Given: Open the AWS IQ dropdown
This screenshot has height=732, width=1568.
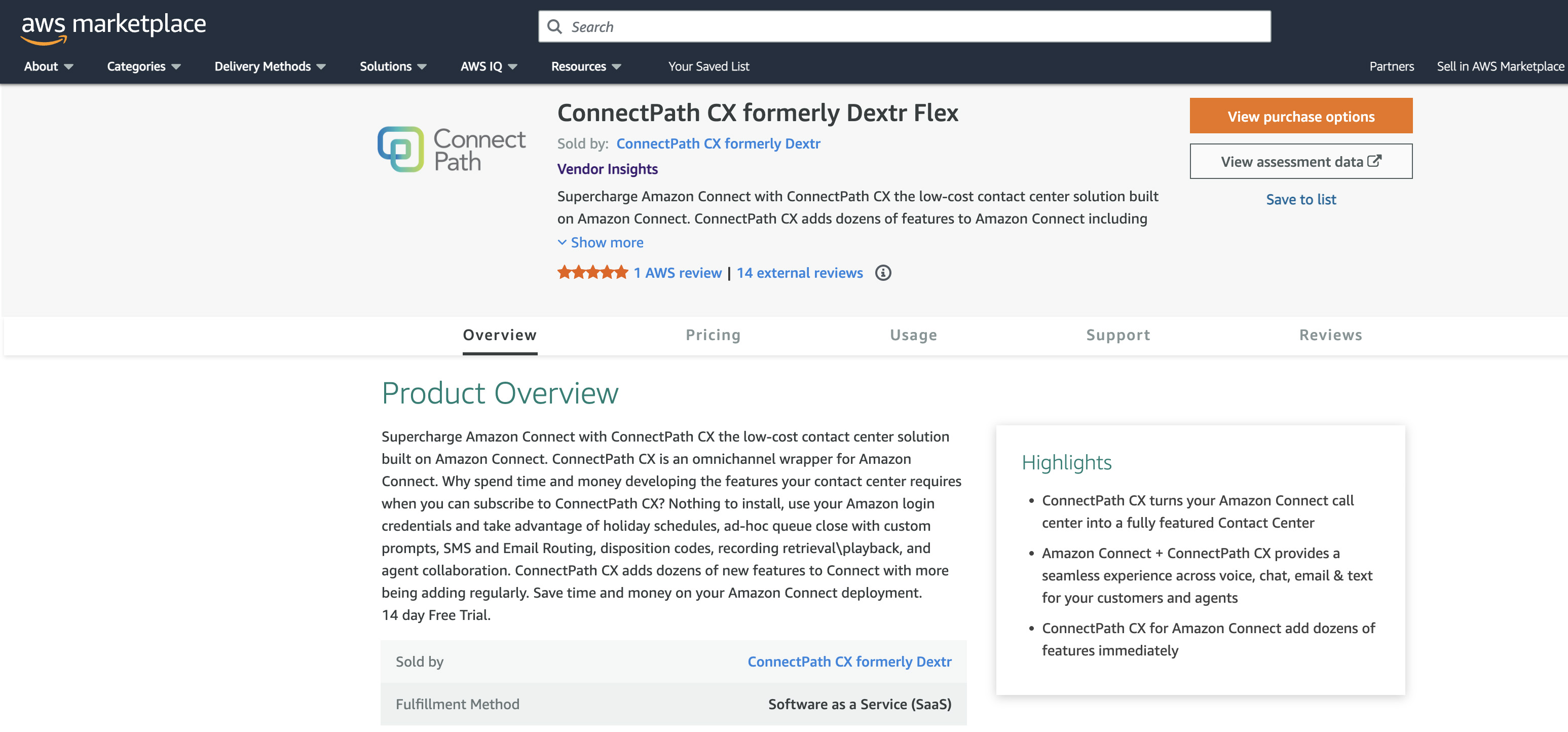Looking at the screenshot, I should coord(489,66).
